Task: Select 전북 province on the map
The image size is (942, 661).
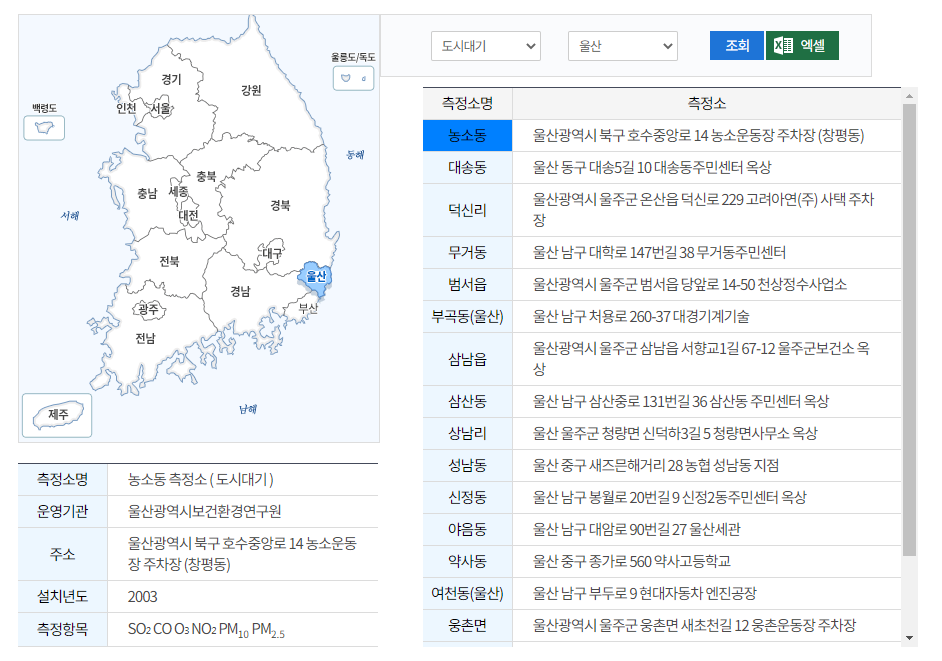Action: click(169, 261)
